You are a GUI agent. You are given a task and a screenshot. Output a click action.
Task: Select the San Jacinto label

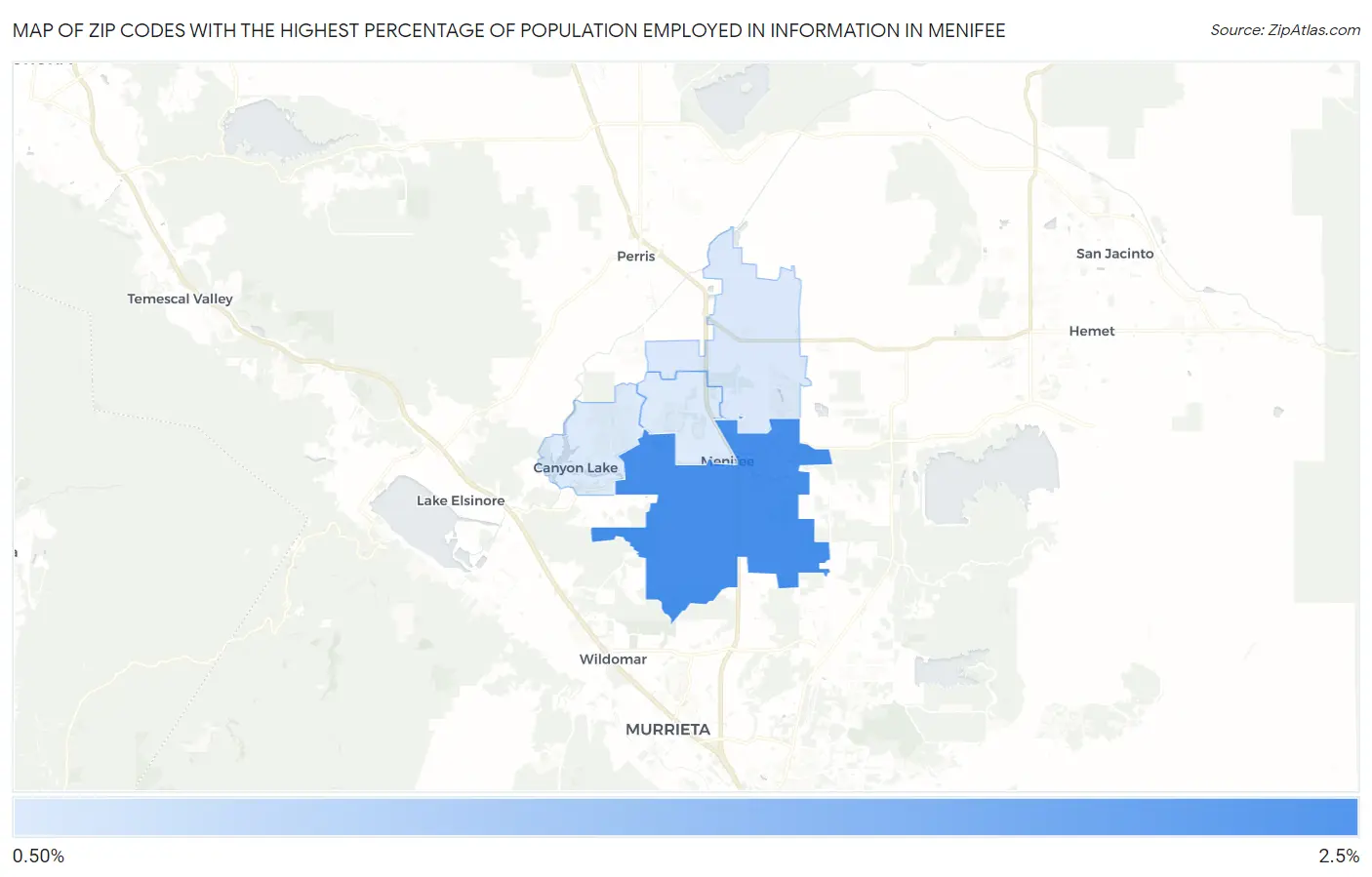pyautogui.click(x=1114, y=254)
